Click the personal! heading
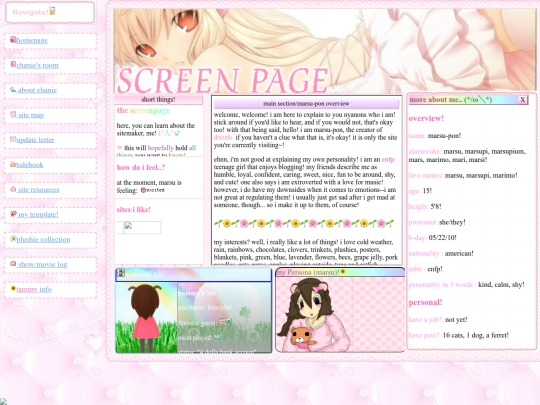The height and width of the screenshot is (405, 540). (x=425, y=302)
